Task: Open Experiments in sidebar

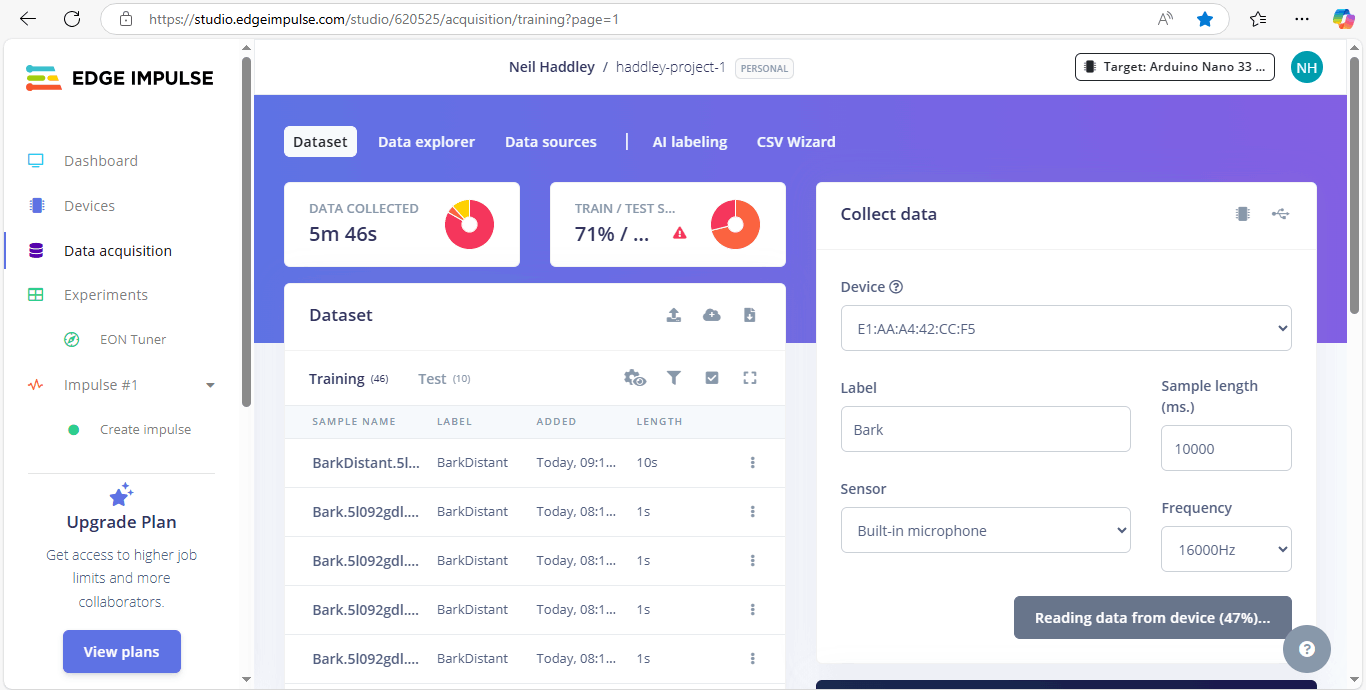Action: point(106,295)
